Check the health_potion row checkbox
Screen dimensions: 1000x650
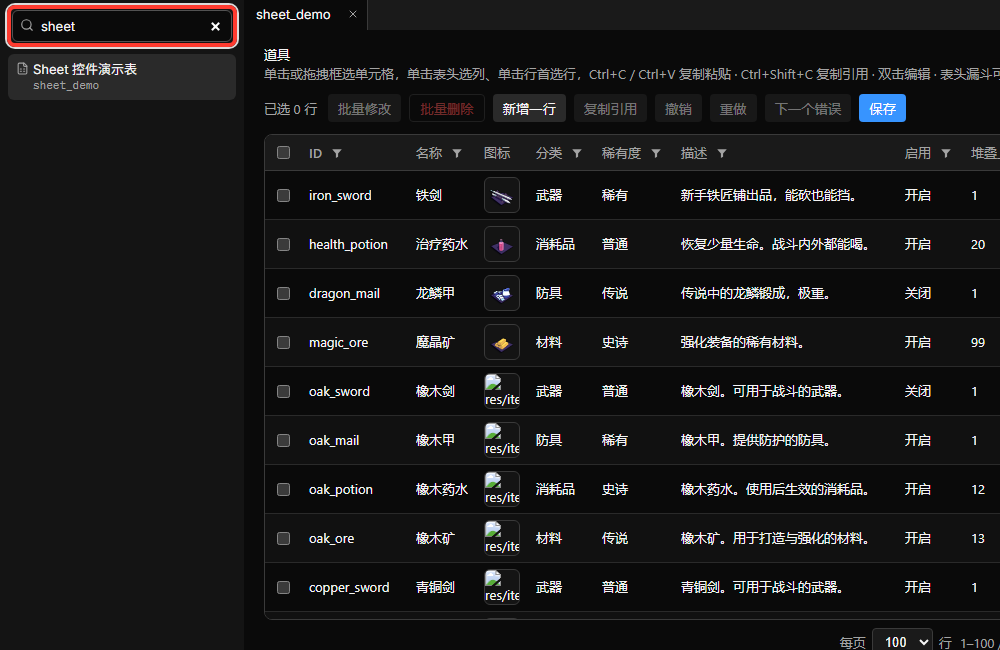pyautogui.click(x=283, y=244)
